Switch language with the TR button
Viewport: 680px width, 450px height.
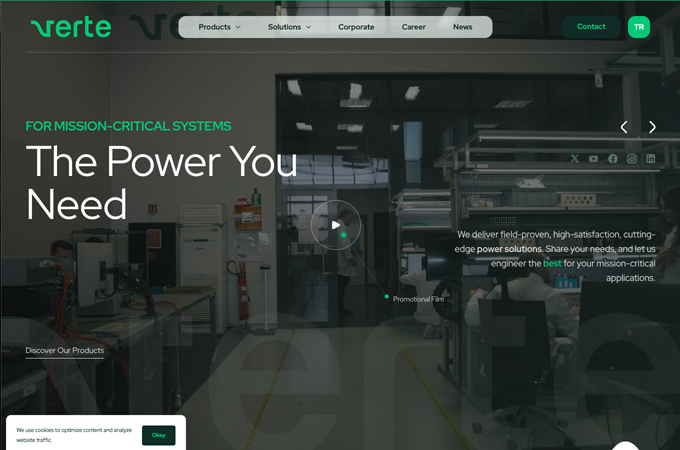(639, 27)
